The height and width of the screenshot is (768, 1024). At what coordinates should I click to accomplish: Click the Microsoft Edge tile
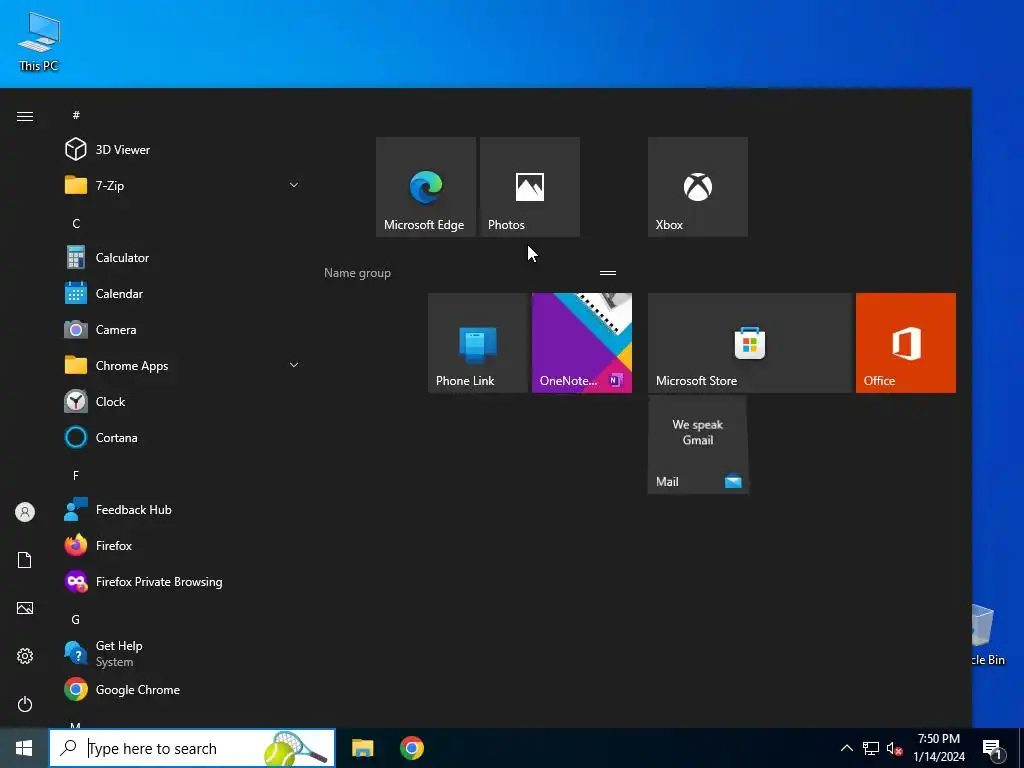point(426,187)
